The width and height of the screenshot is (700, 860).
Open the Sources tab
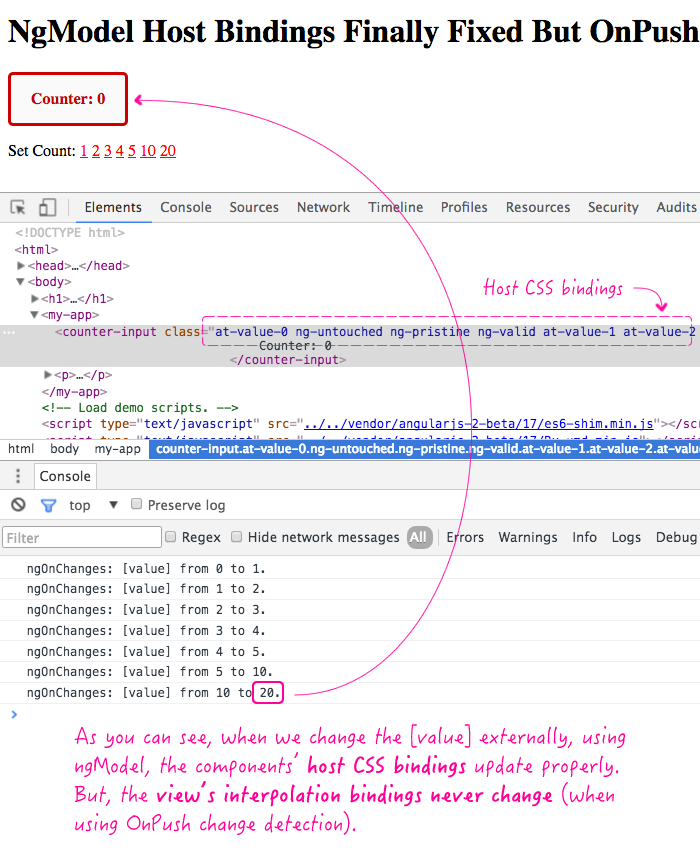pos(254,207)
